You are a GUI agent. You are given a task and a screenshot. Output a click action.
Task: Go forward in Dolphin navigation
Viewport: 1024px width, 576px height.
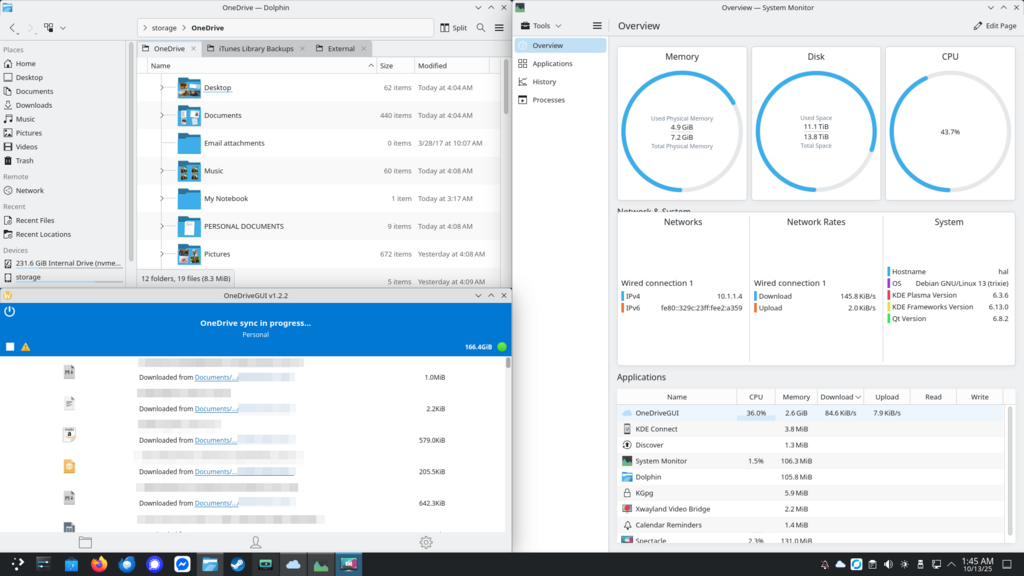(30, 28)
